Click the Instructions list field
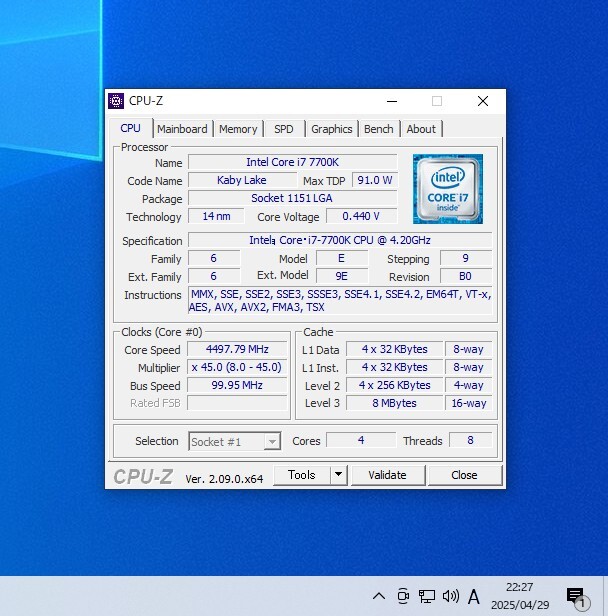Screen dimensions: 608x616 (x=340, y=301)
